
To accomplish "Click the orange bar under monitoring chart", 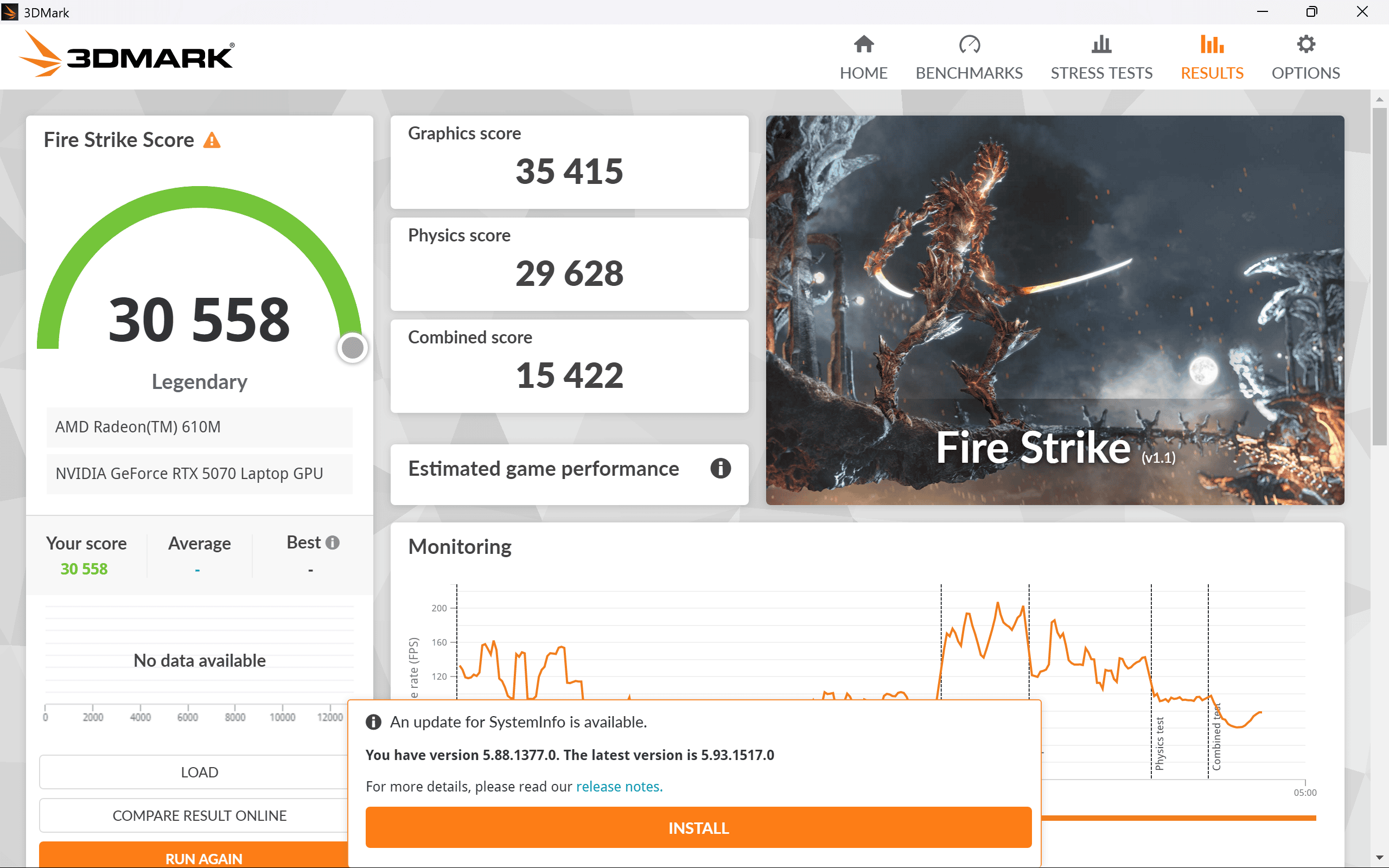I will point(1179,818).
